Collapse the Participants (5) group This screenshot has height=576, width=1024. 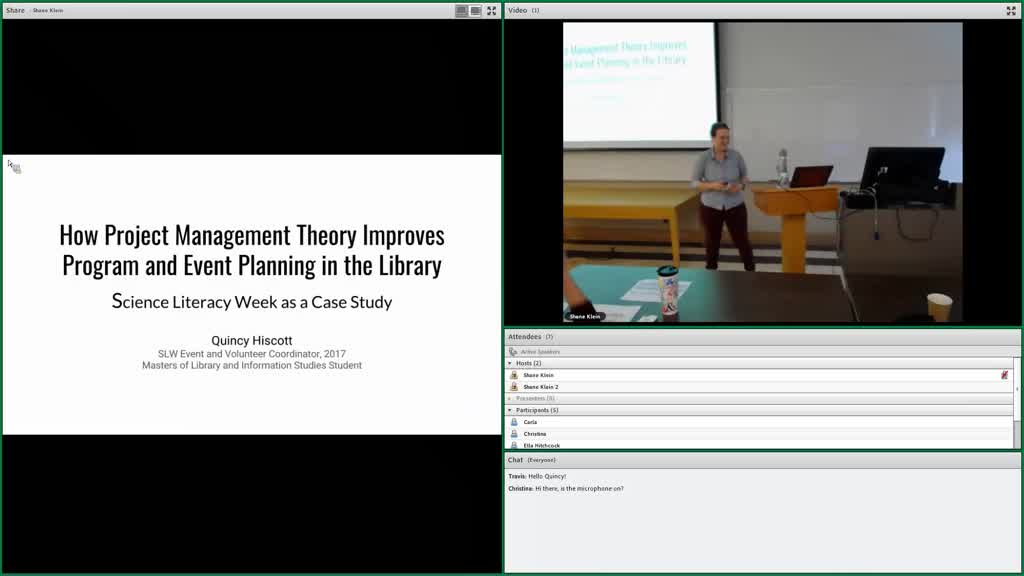(510, 410)
